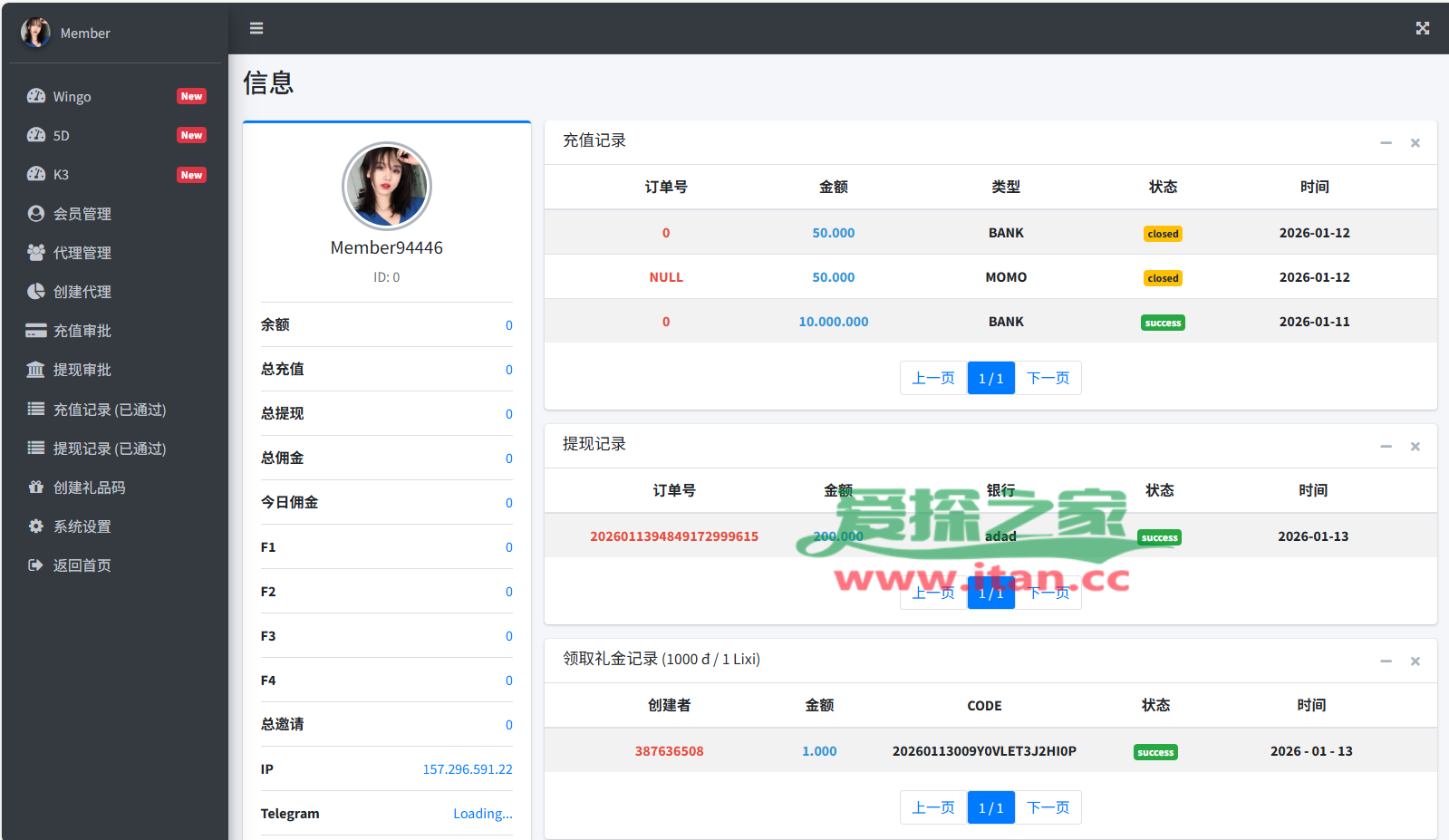
Task: Click 上一页 in the 领取礼金记录 pagination
Action: pyautogui.click(x=932, y=807)
